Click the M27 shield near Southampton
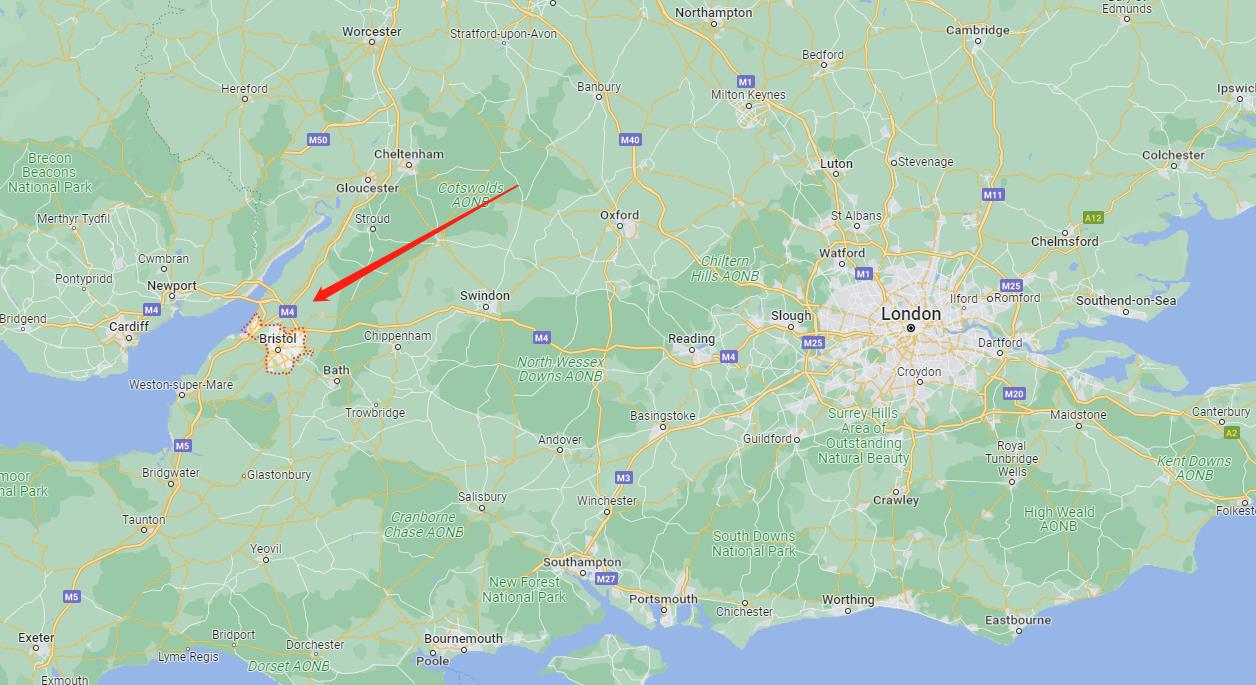Screen dimensions: 1256x685 pos(606,579)
